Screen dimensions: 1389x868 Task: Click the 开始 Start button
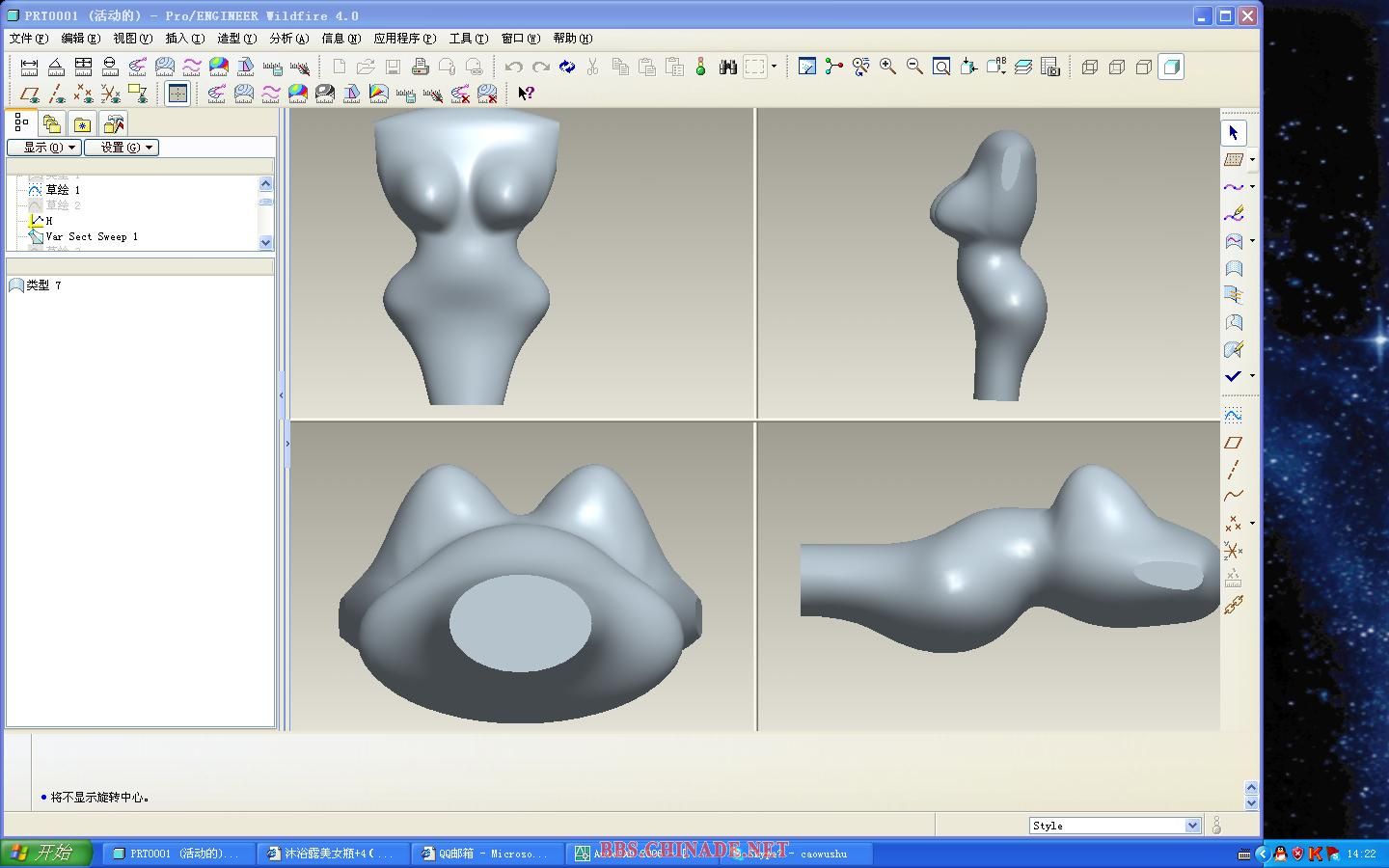coord(45,854)
